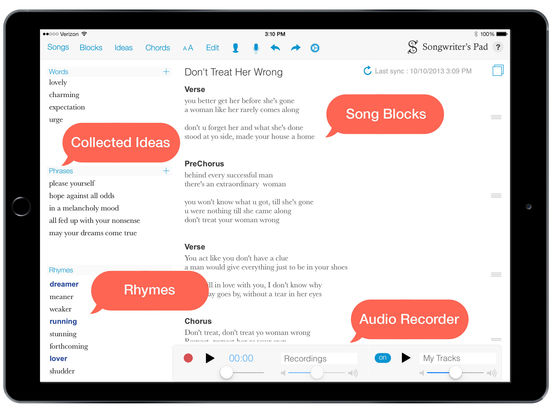Play the recording
The width and height of the screenshot is (552, 414).
[210, 358]
